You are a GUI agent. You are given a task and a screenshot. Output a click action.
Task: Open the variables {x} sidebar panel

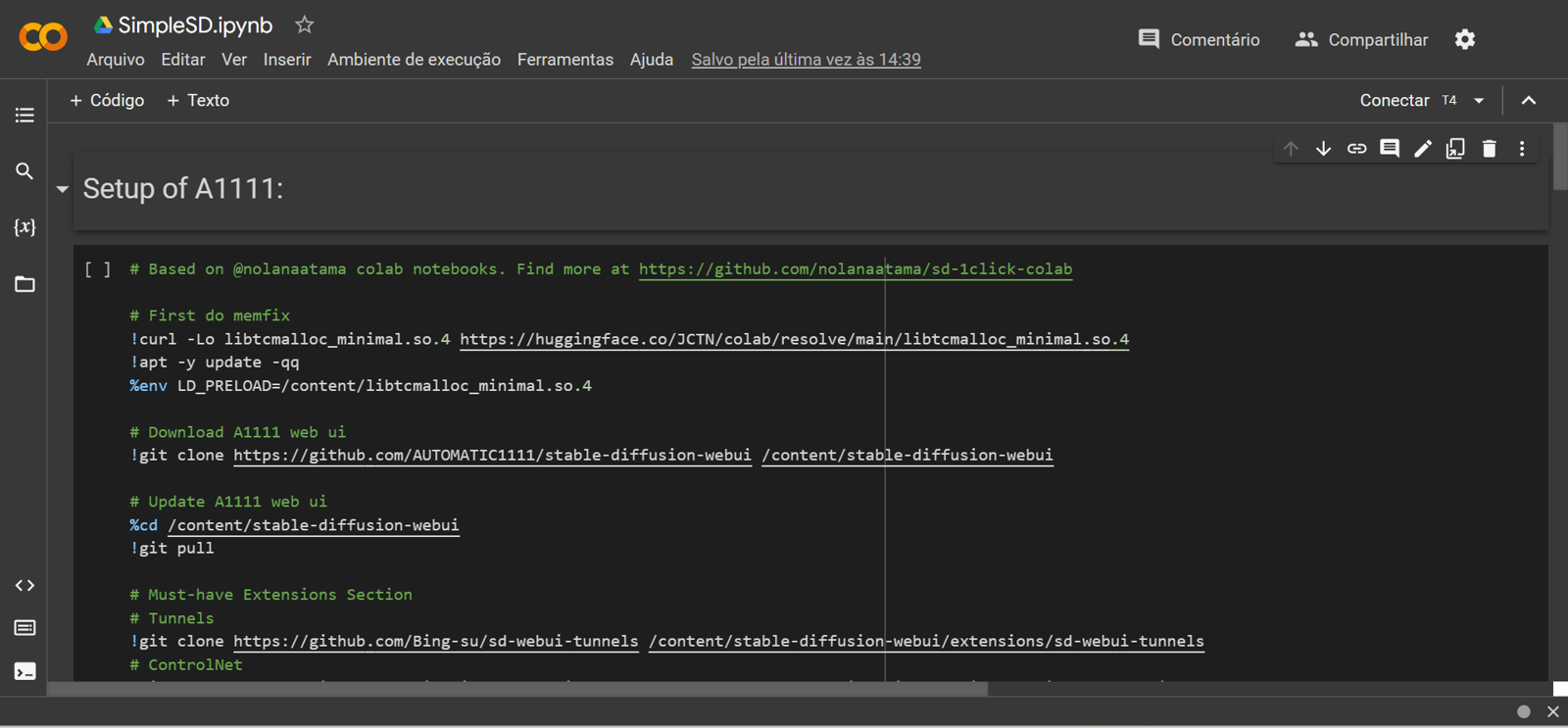click(24, 227)
